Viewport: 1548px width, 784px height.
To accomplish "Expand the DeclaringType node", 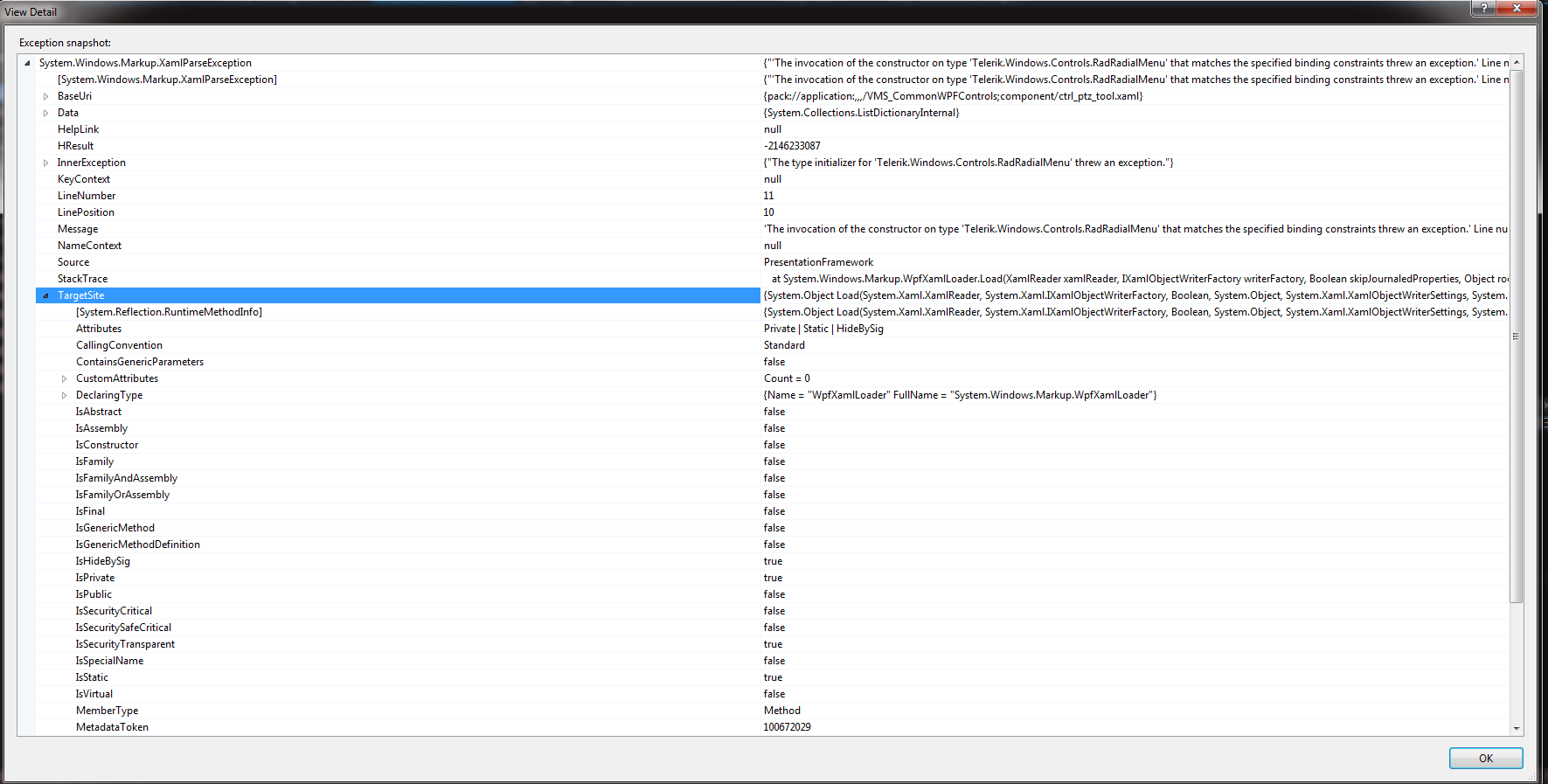I will tap(64, 395).
